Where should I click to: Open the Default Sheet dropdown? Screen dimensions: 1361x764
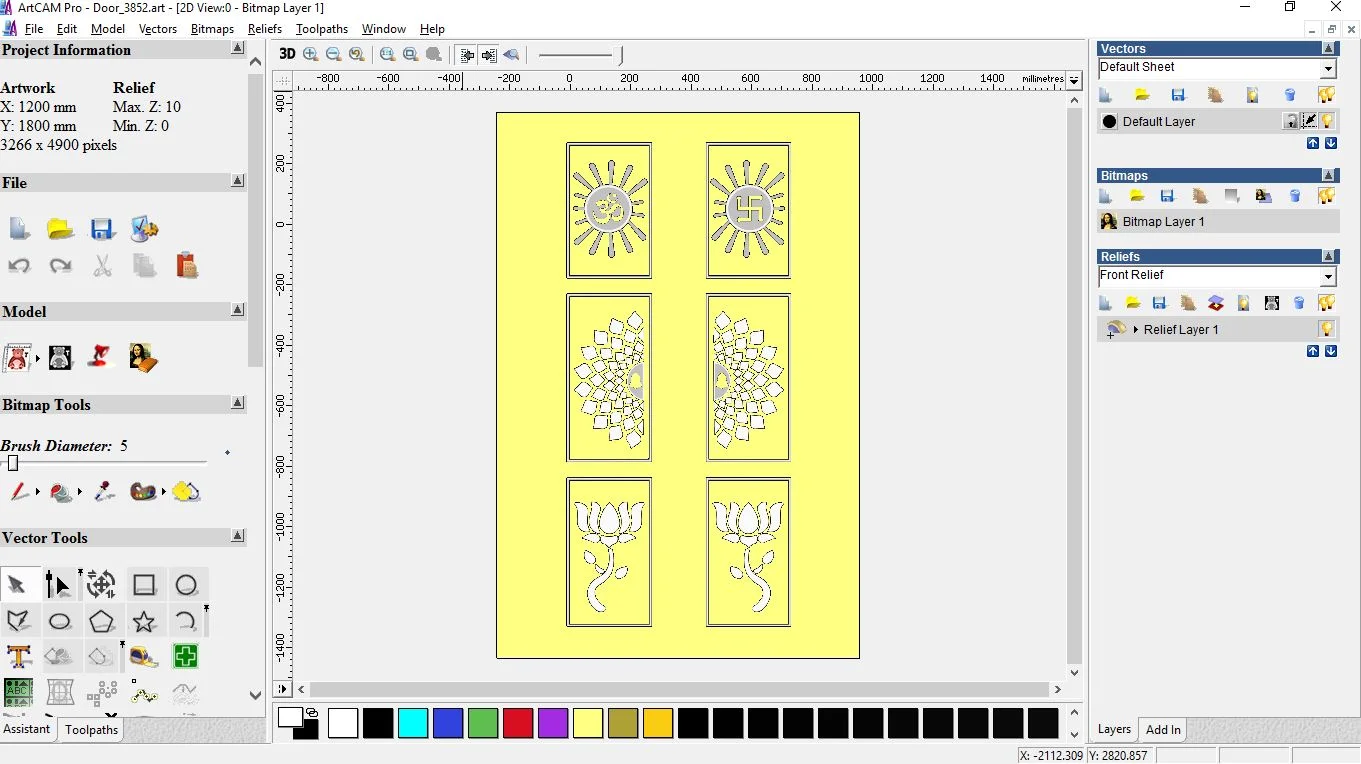(x=1328, y=69)
